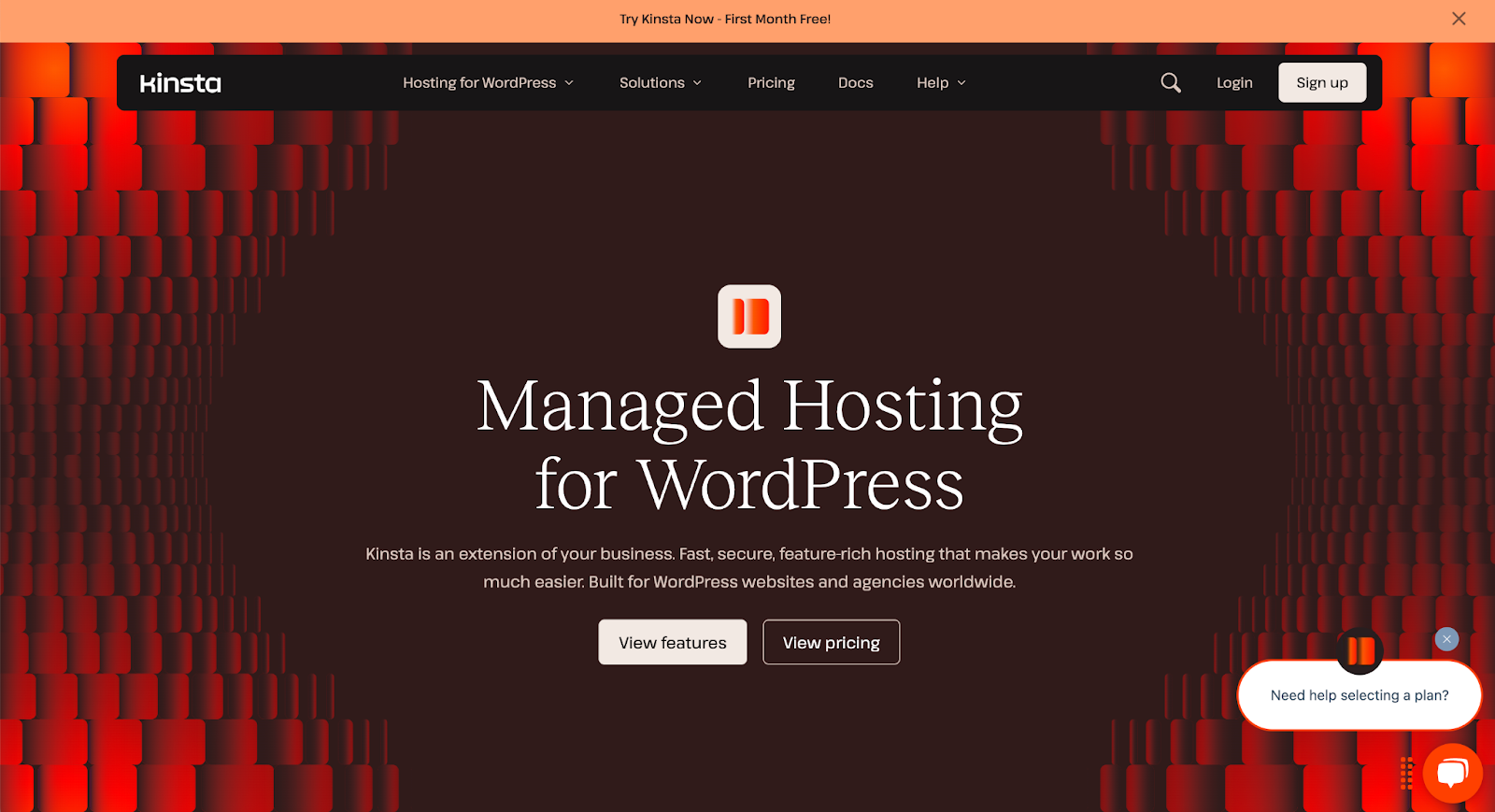Click the Managed Hosting for WordPress heading

(749, 445)
